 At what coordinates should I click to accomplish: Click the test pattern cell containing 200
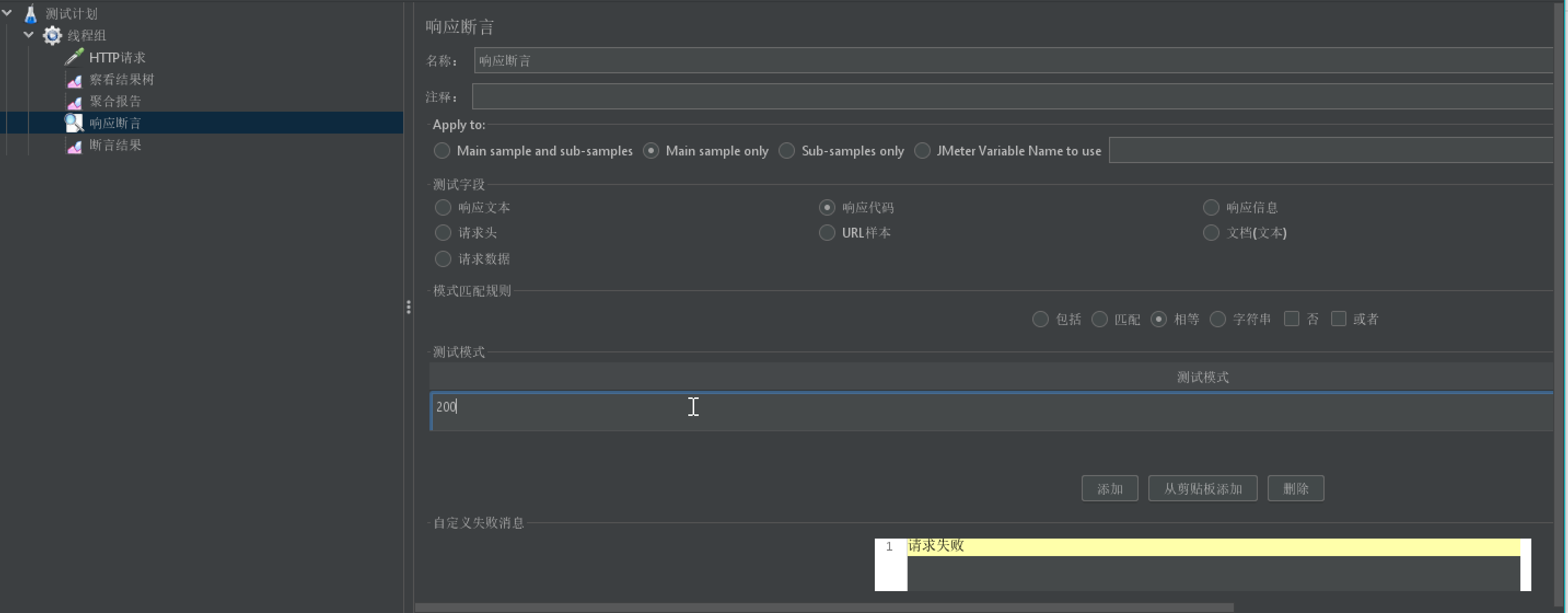pos(992,412)
